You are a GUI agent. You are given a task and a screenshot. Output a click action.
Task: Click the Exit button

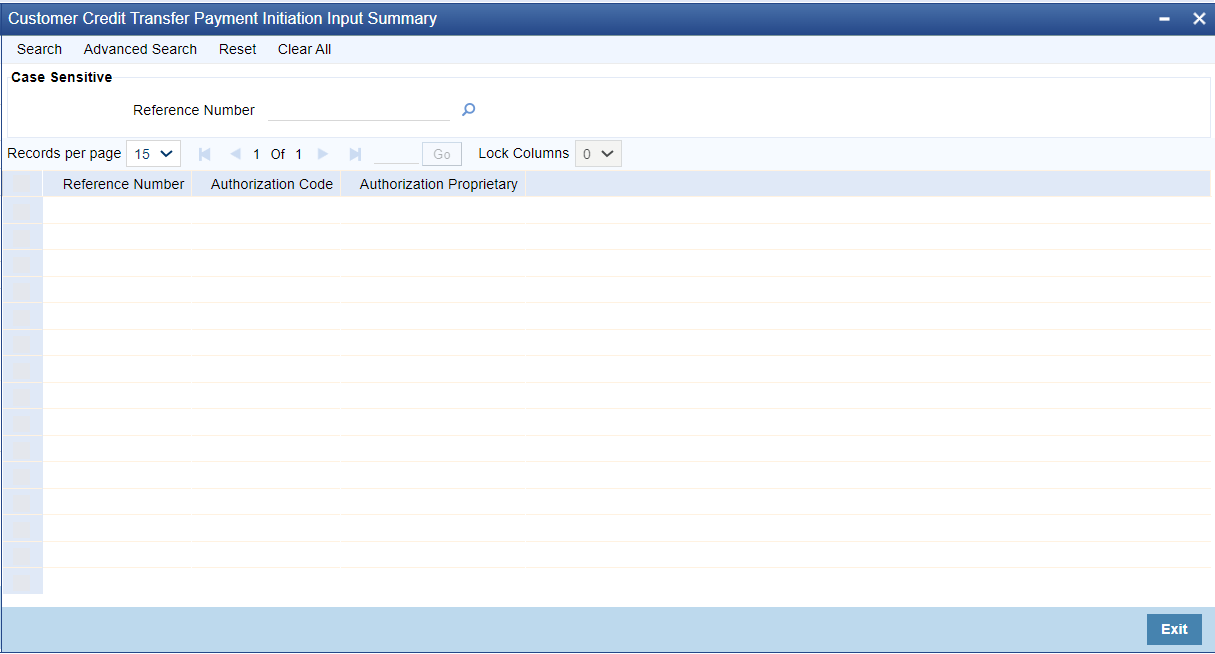pos(1174,629)
